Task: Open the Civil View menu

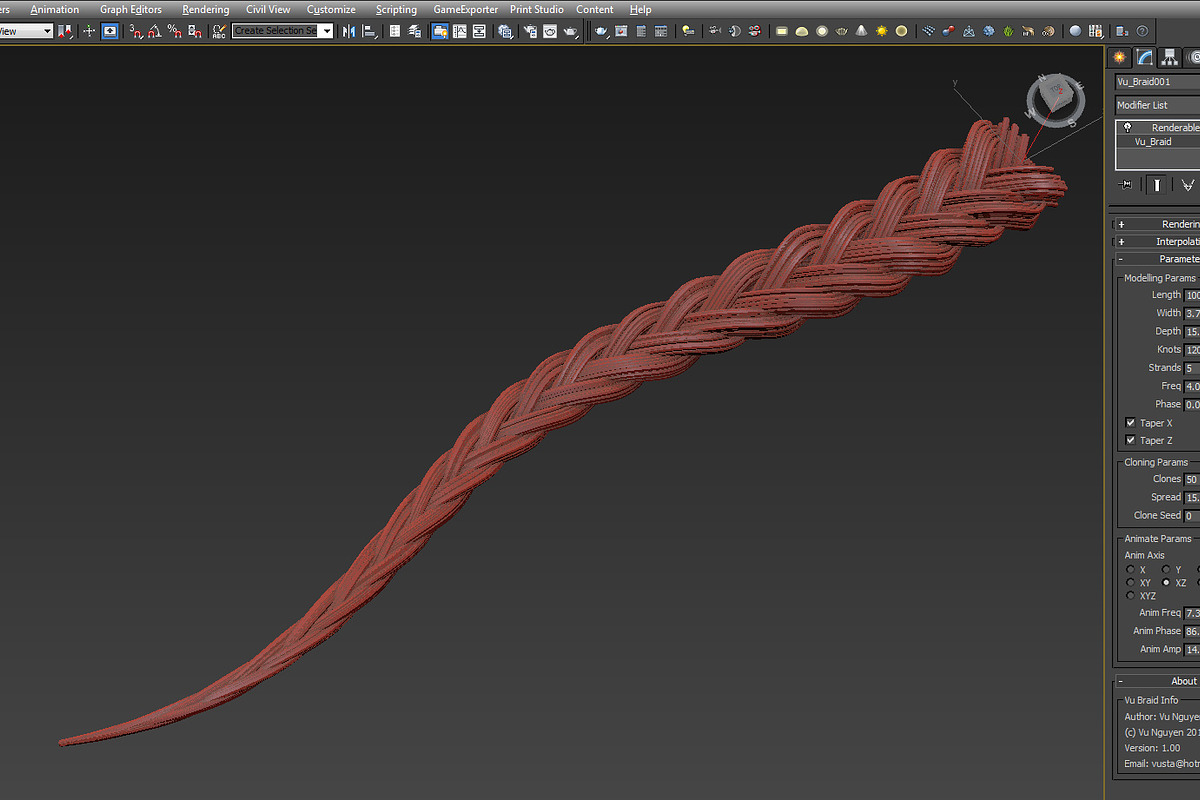Action: pos(268,9)
